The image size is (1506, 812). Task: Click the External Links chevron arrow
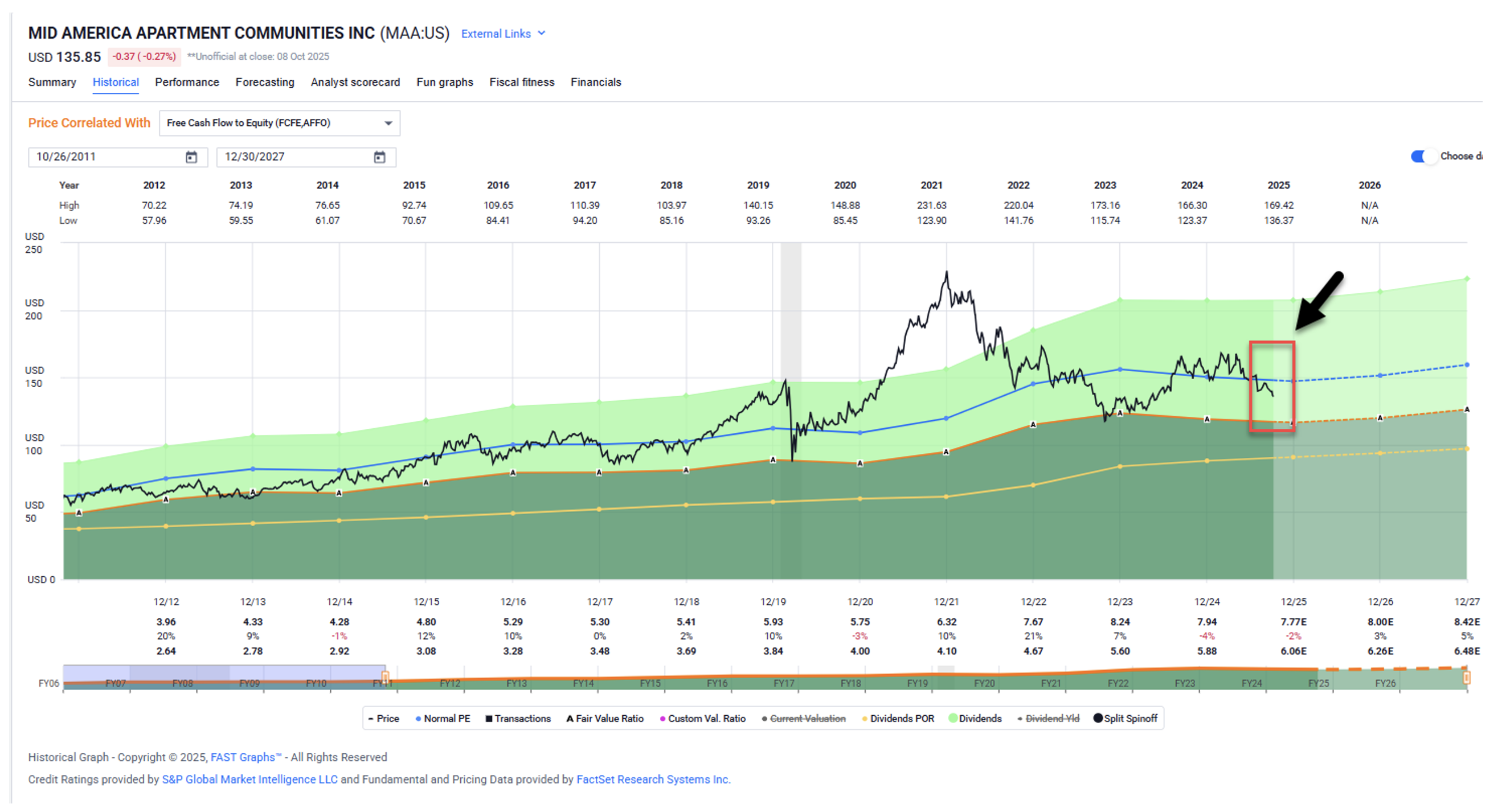pos(541,34)
